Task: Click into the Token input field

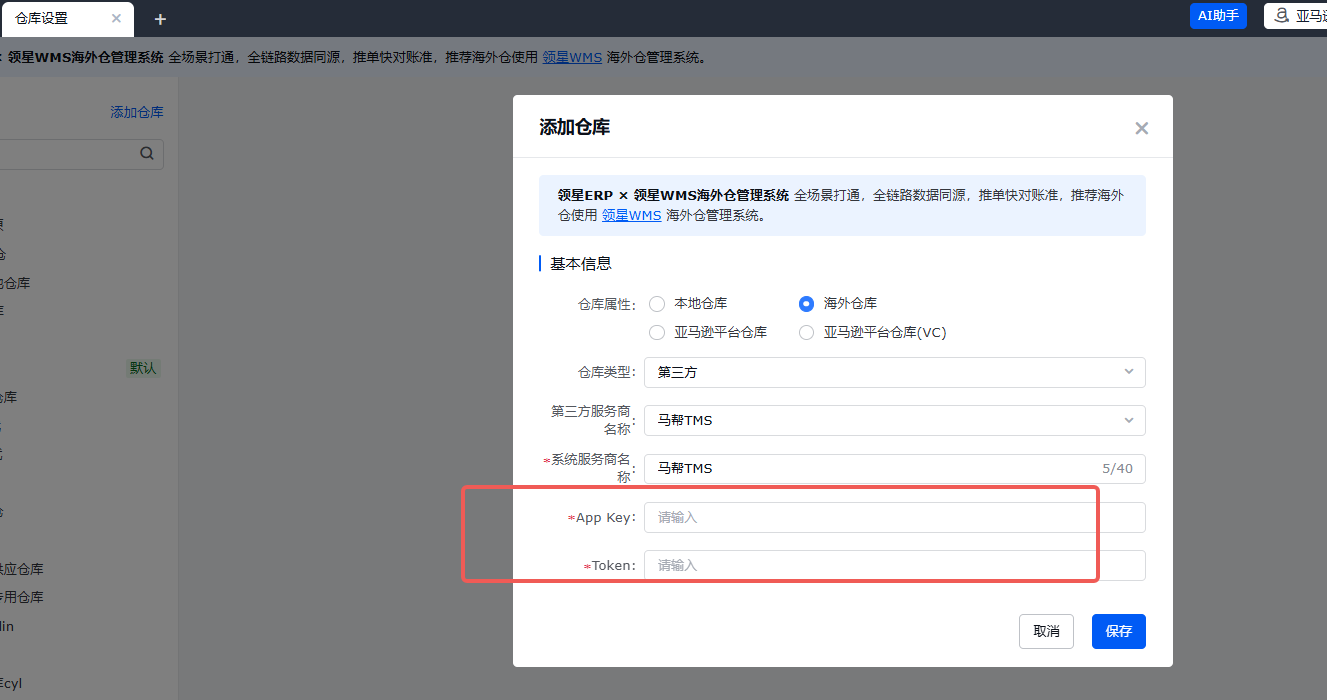Action: (894, 566)
